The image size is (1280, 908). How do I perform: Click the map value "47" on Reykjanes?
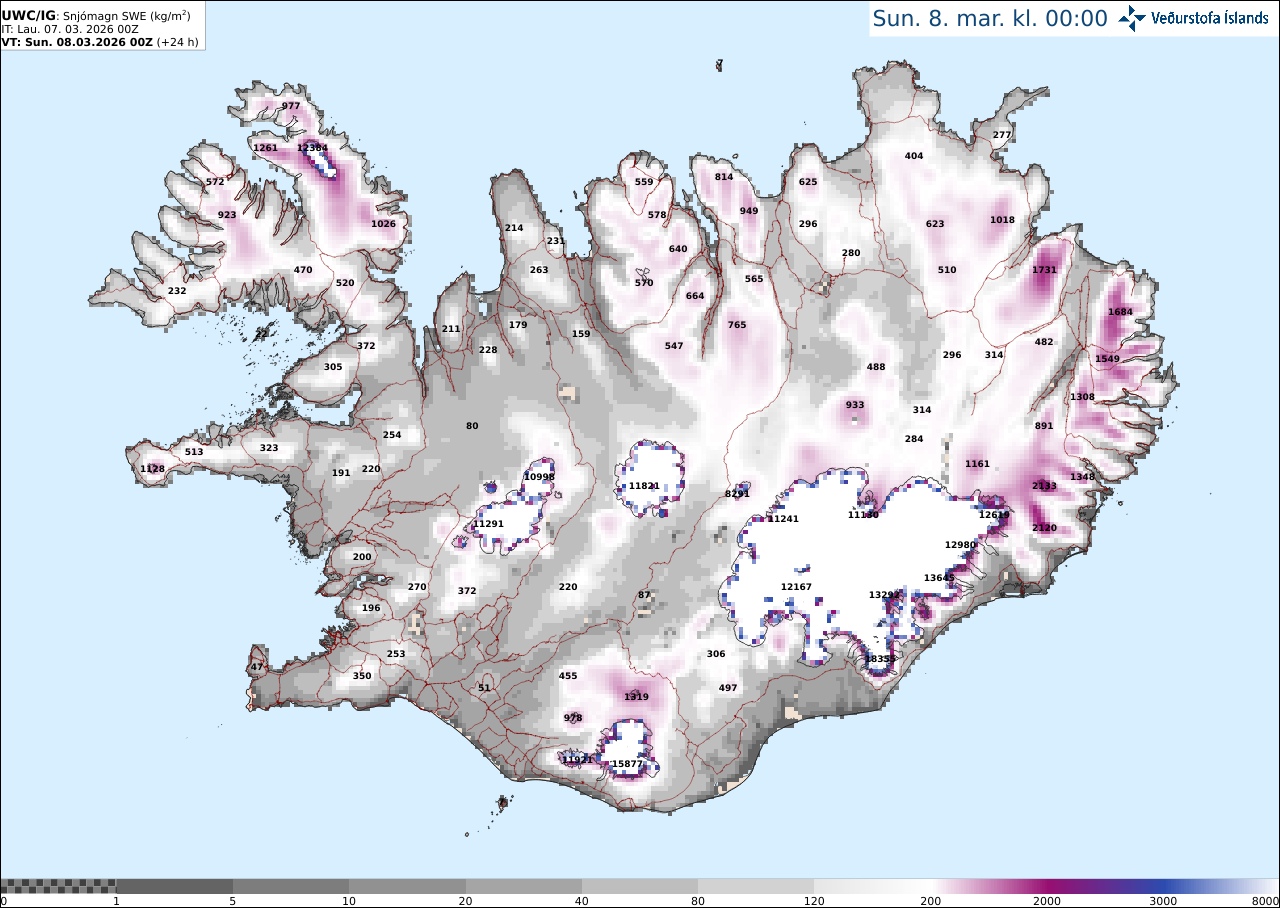(x=257, y=667)
